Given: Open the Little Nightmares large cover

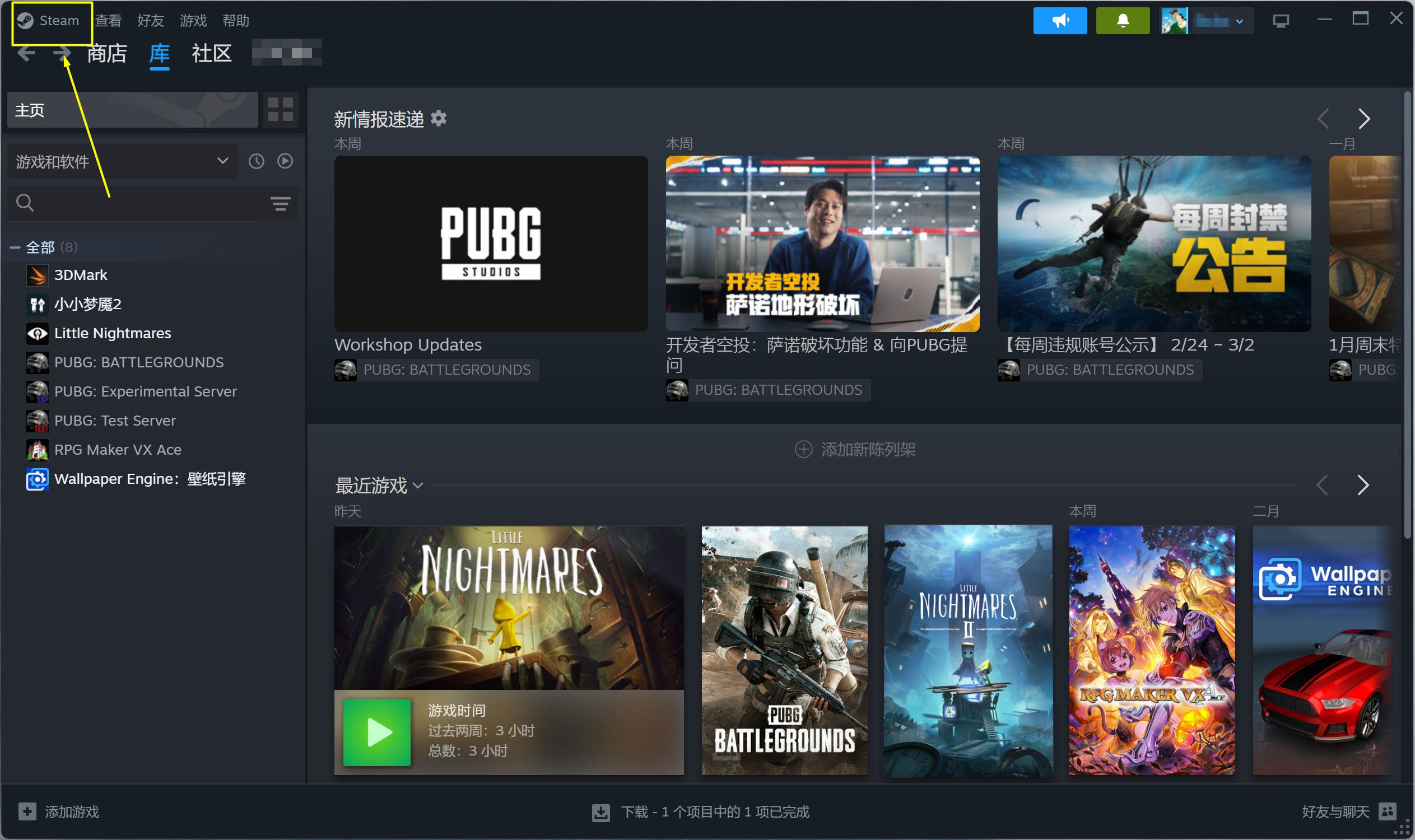Looking at the screenshot, I should point(509,609).
